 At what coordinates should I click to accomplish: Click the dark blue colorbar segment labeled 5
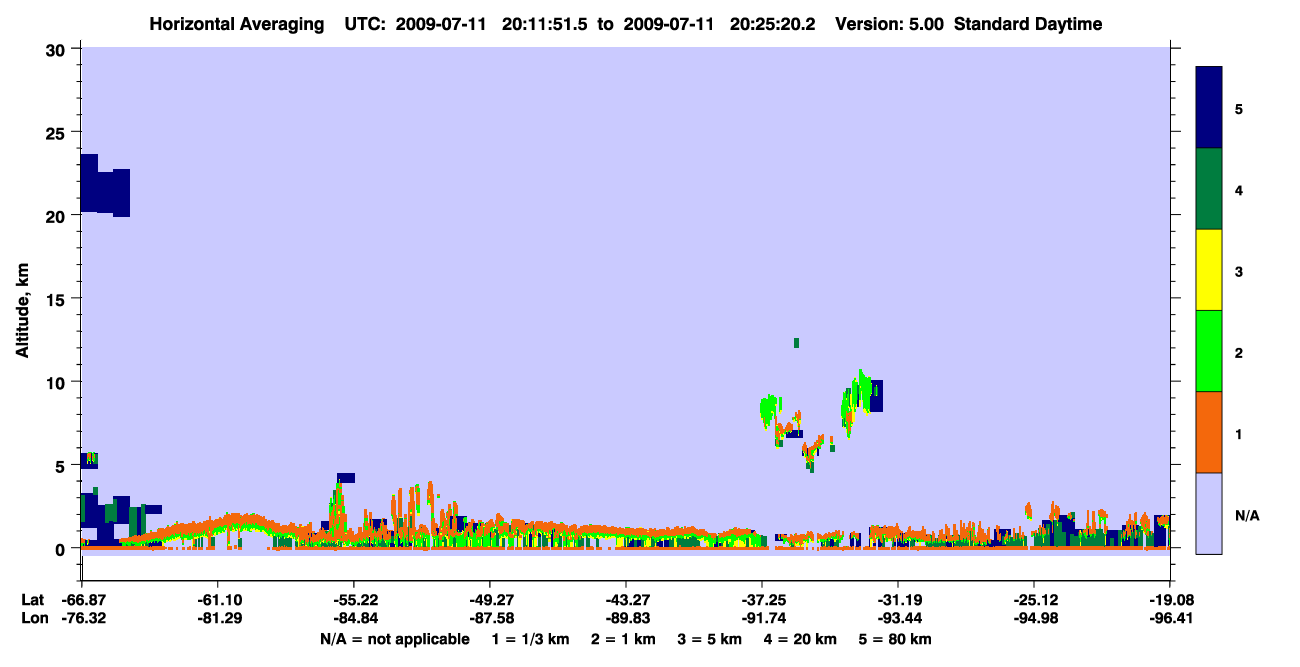click(x=1209, y=108)
